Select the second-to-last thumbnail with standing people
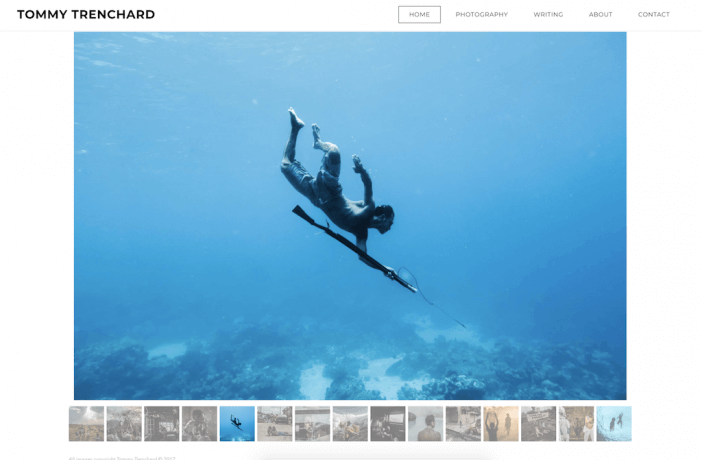This screenshot has width=702, height=460. pos(576,424)
